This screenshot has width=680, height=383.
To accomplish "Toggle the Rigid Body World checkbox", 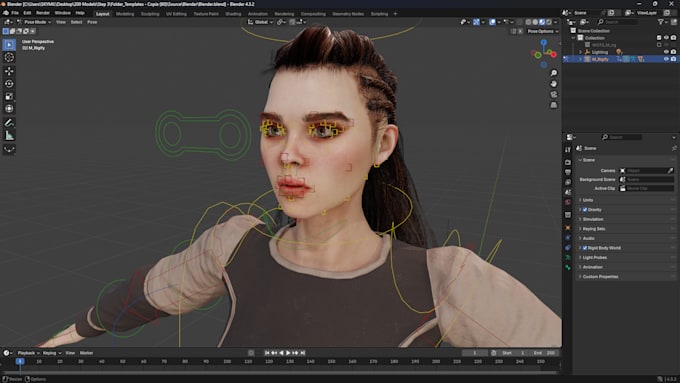I will [585, 248].
